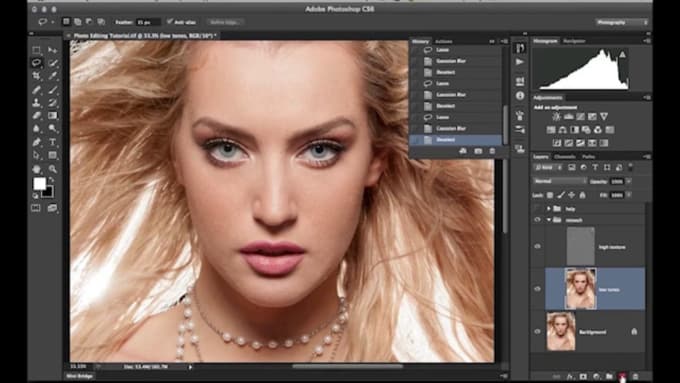Select the Pen tool
Image resolution: width=680 pixels, height=383 pixels.
tap(36, 142)
